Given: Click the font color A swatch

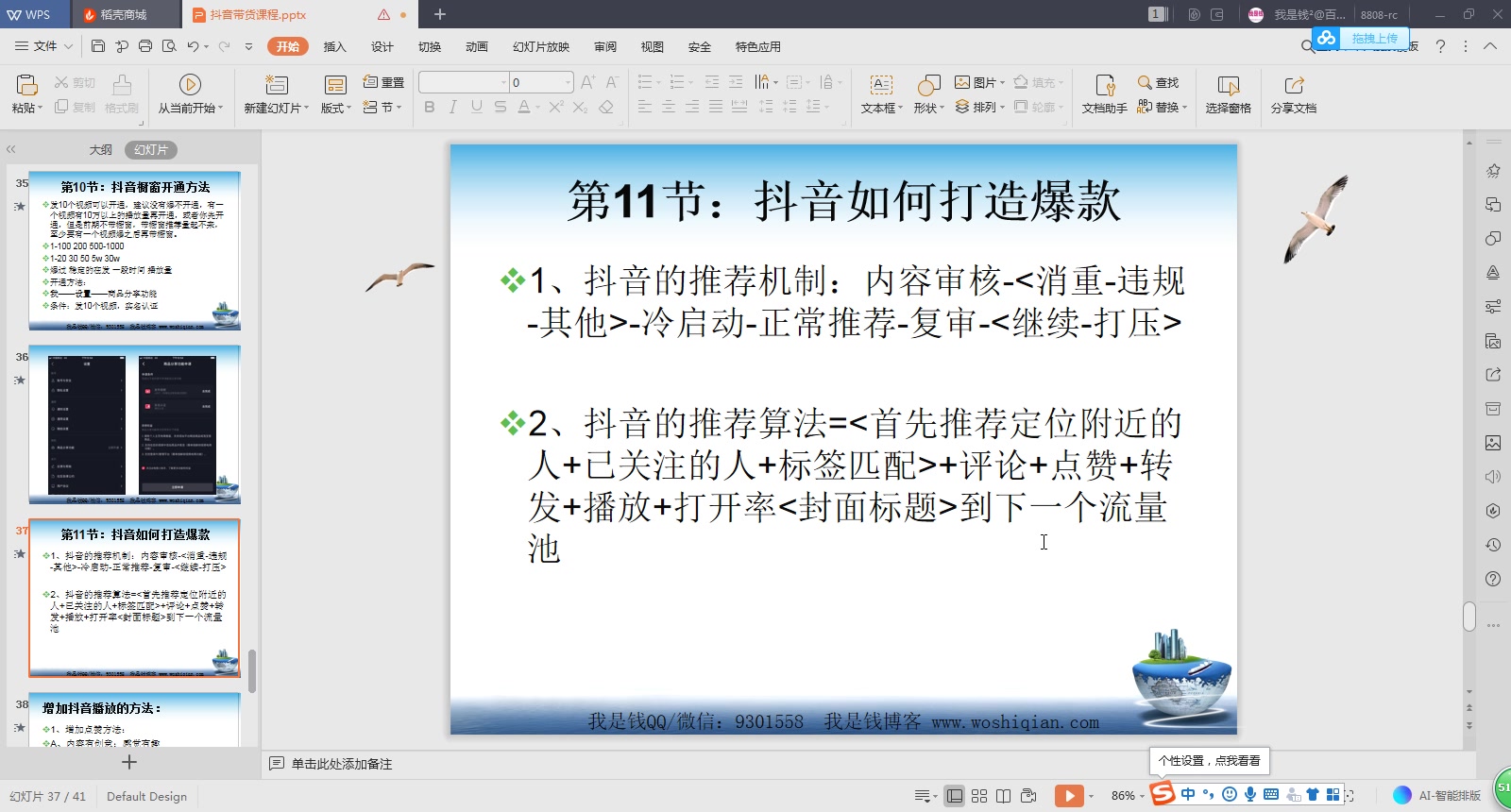Looking at the screenshot, I should click(x=524, y=107).
